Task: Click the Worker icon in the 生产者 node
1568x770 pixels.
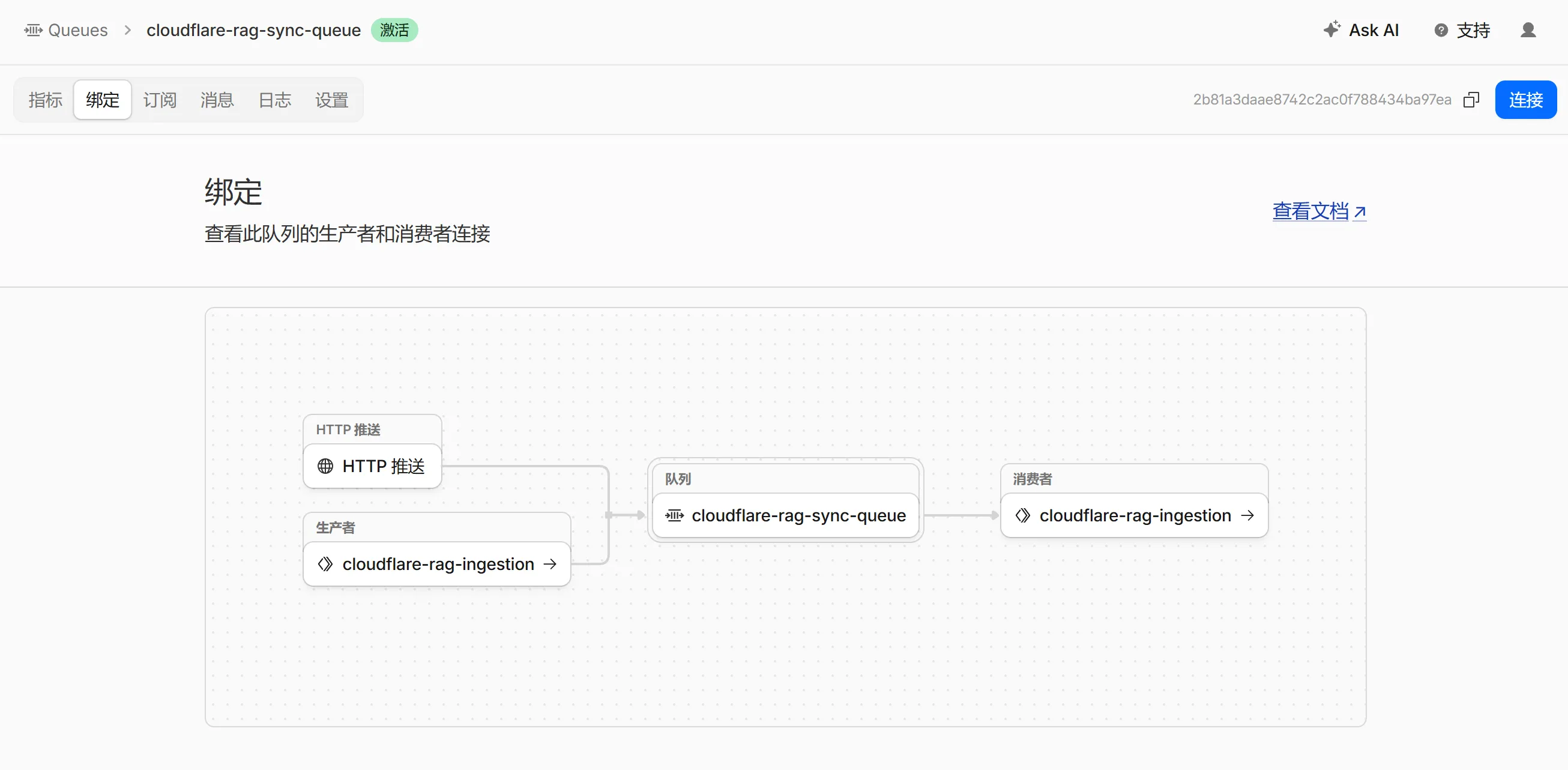Action: (x=325, y=564)
